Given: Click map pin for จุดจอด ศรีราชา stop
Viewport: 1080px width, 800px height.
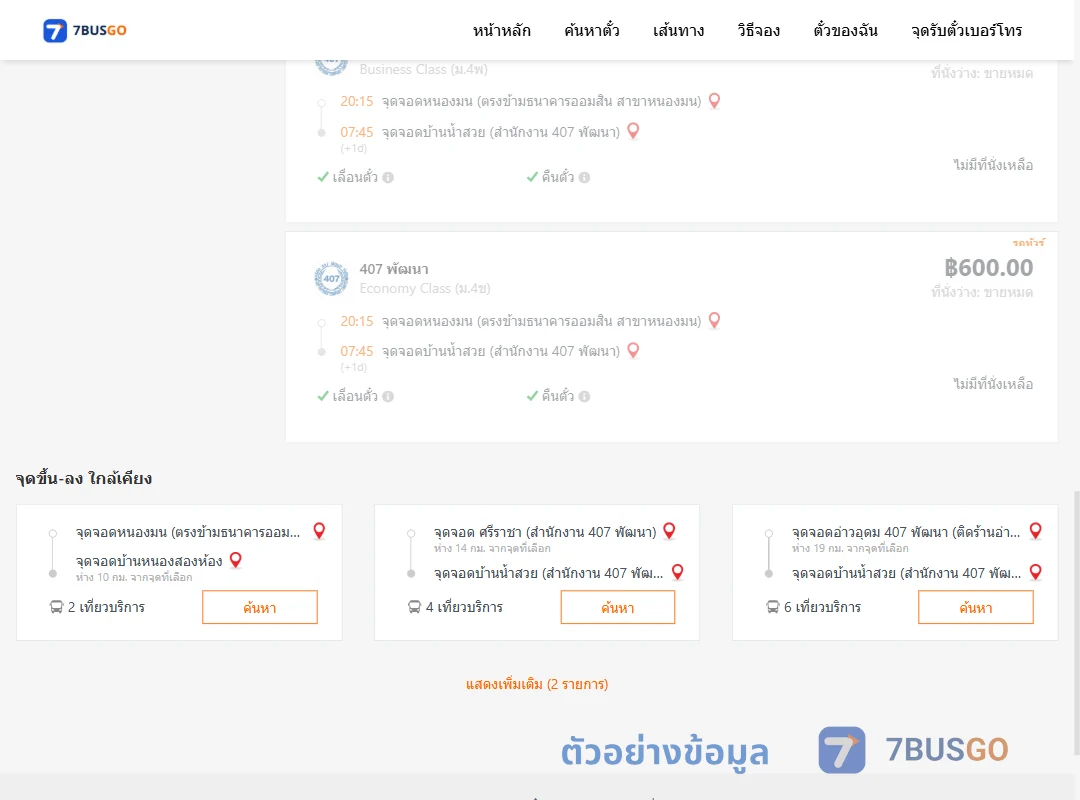Looking at the screenshot, I should point(669,531).
